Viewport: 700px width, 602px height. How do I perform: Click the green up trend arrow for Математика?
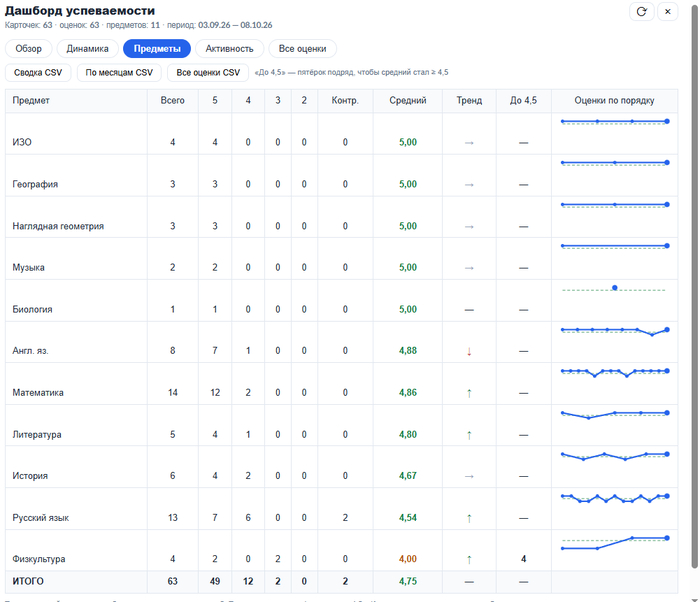(x=469, y=393)
